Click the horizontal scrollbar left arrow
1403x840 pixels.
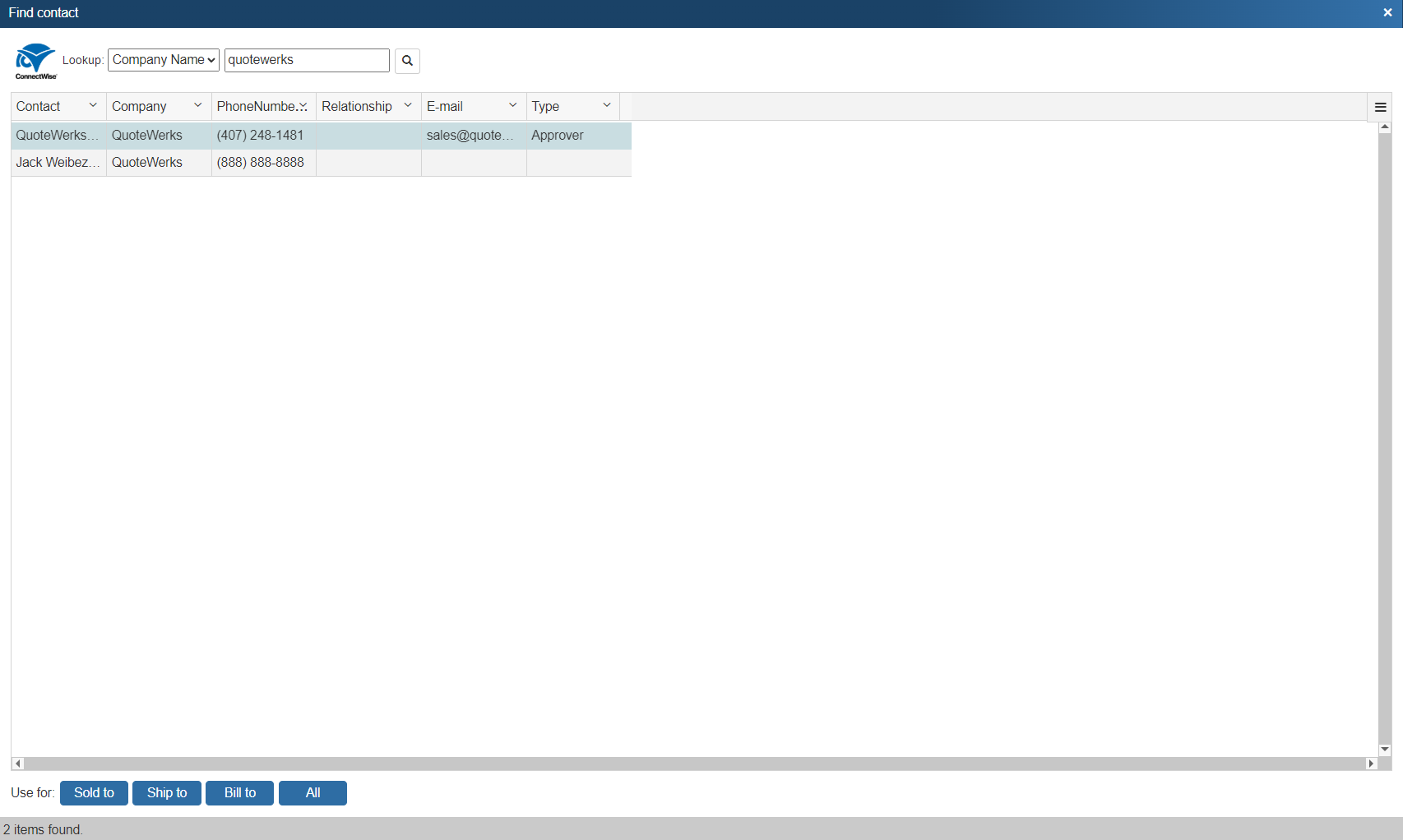[18, 764]
